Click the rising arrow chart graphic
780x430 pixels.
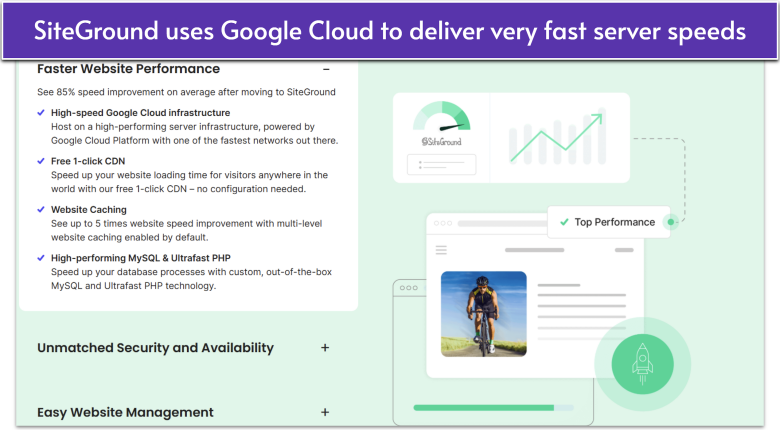(557, 138)
